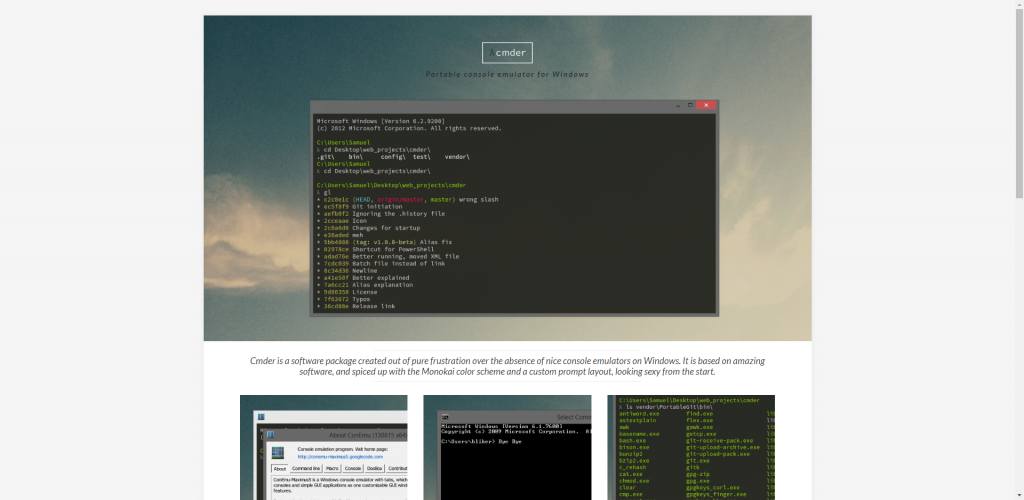Click commit line 'ec5f8f9 Git initiation'
The image size is (1024, 500).
click(x=359, y=207)
